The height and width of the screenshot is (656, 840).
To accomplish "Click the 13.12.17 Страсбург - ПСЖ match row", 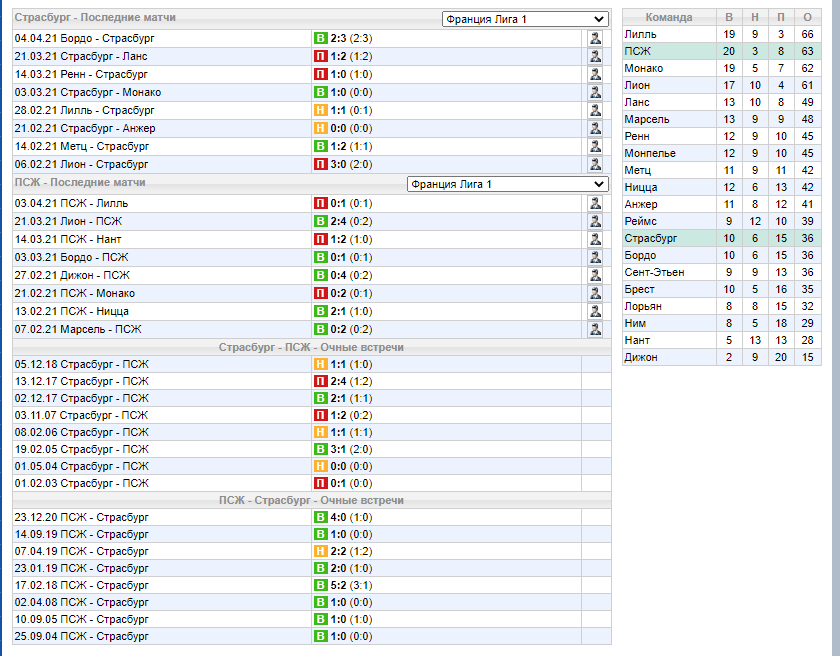I will click(x=312, y=381).
